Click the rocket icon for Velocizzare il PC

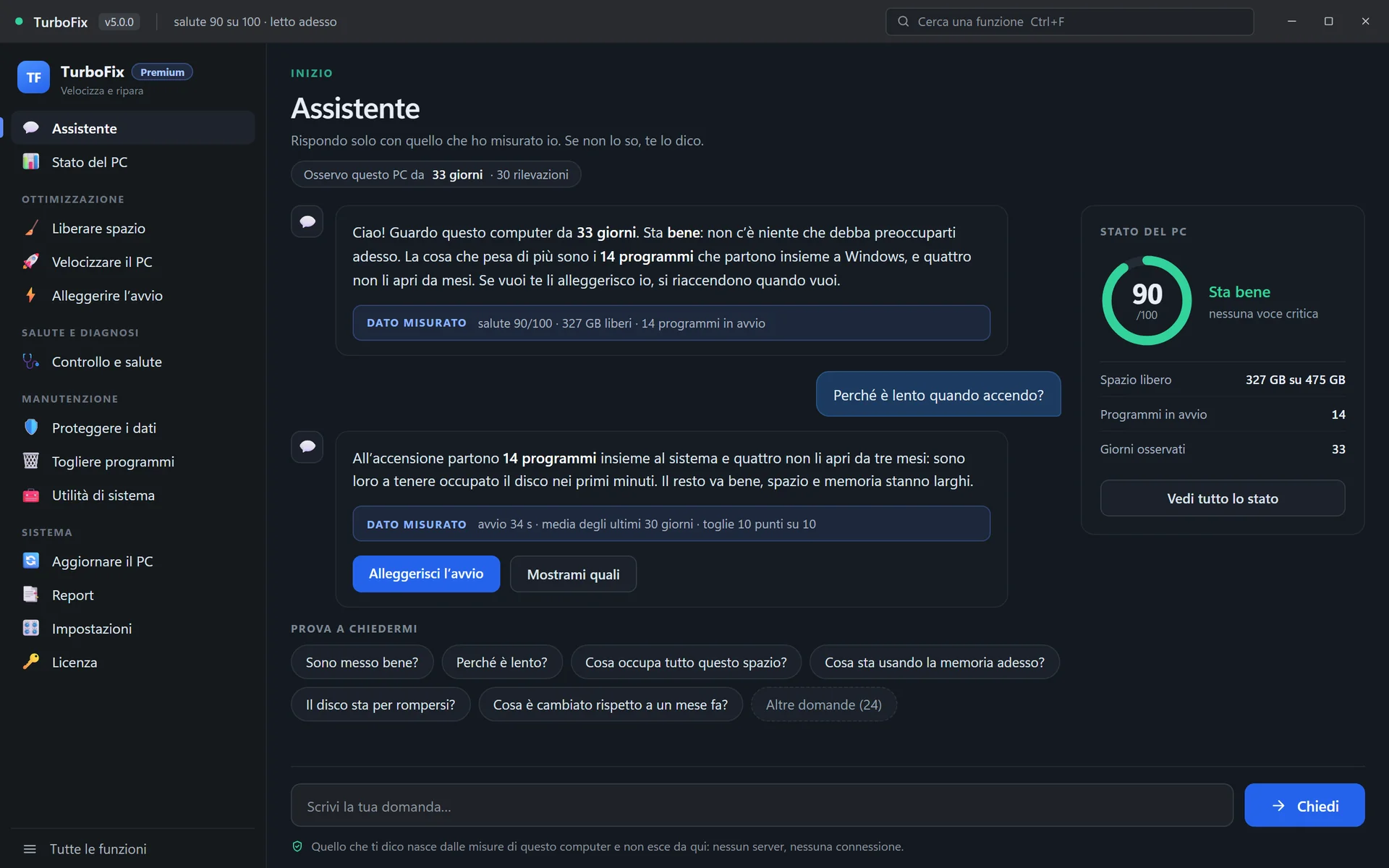(31, 262)
